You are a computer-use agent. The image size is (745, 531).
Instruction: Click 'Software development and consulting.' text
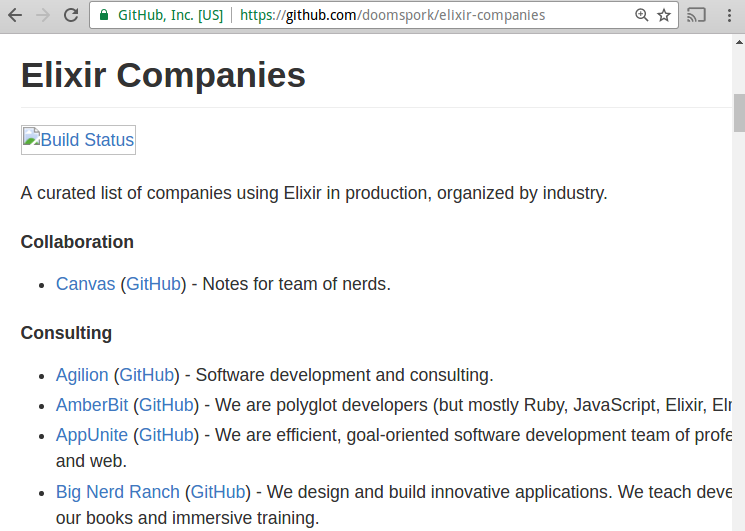click(344, 375)
